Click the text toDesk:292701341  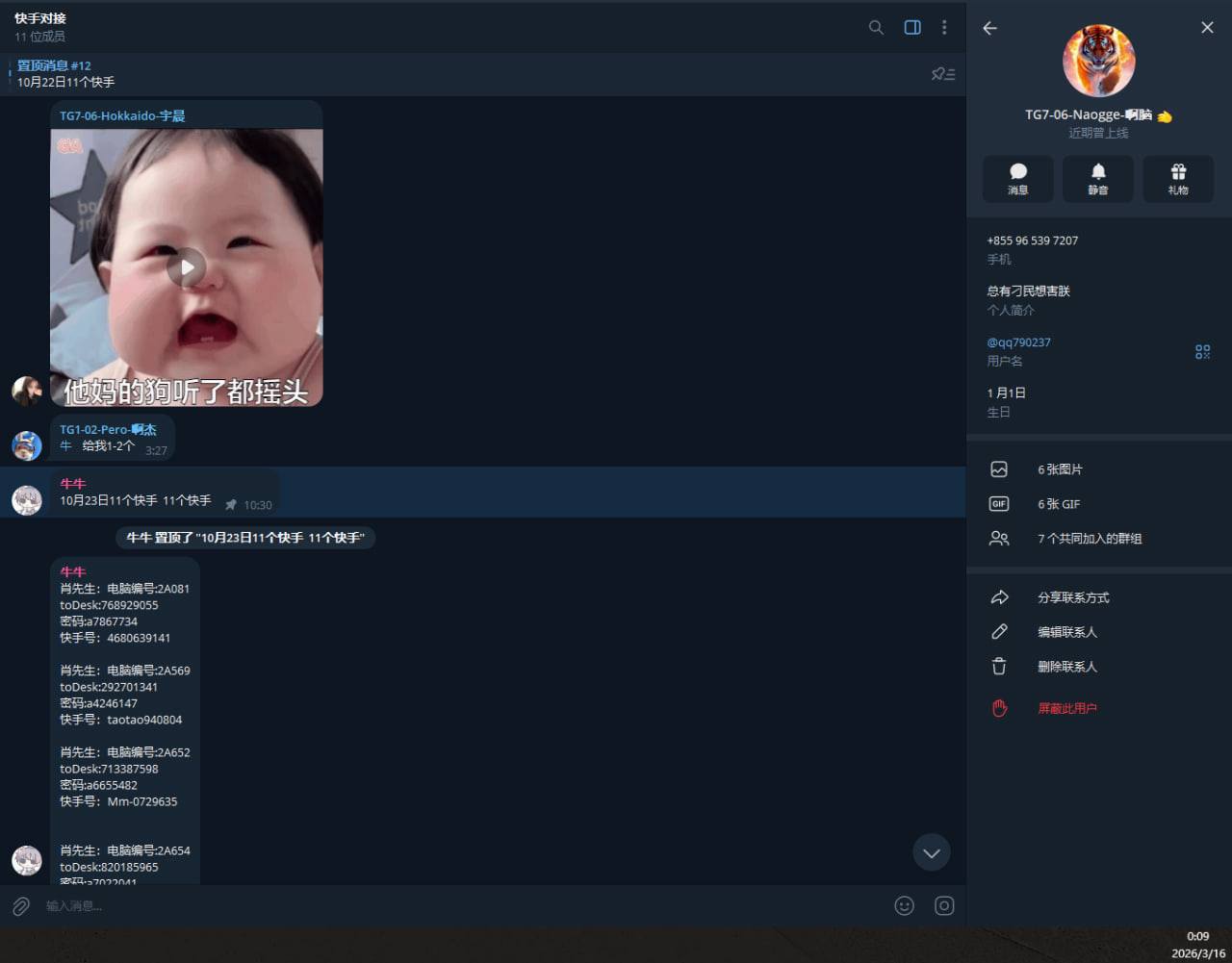point(109,687)
